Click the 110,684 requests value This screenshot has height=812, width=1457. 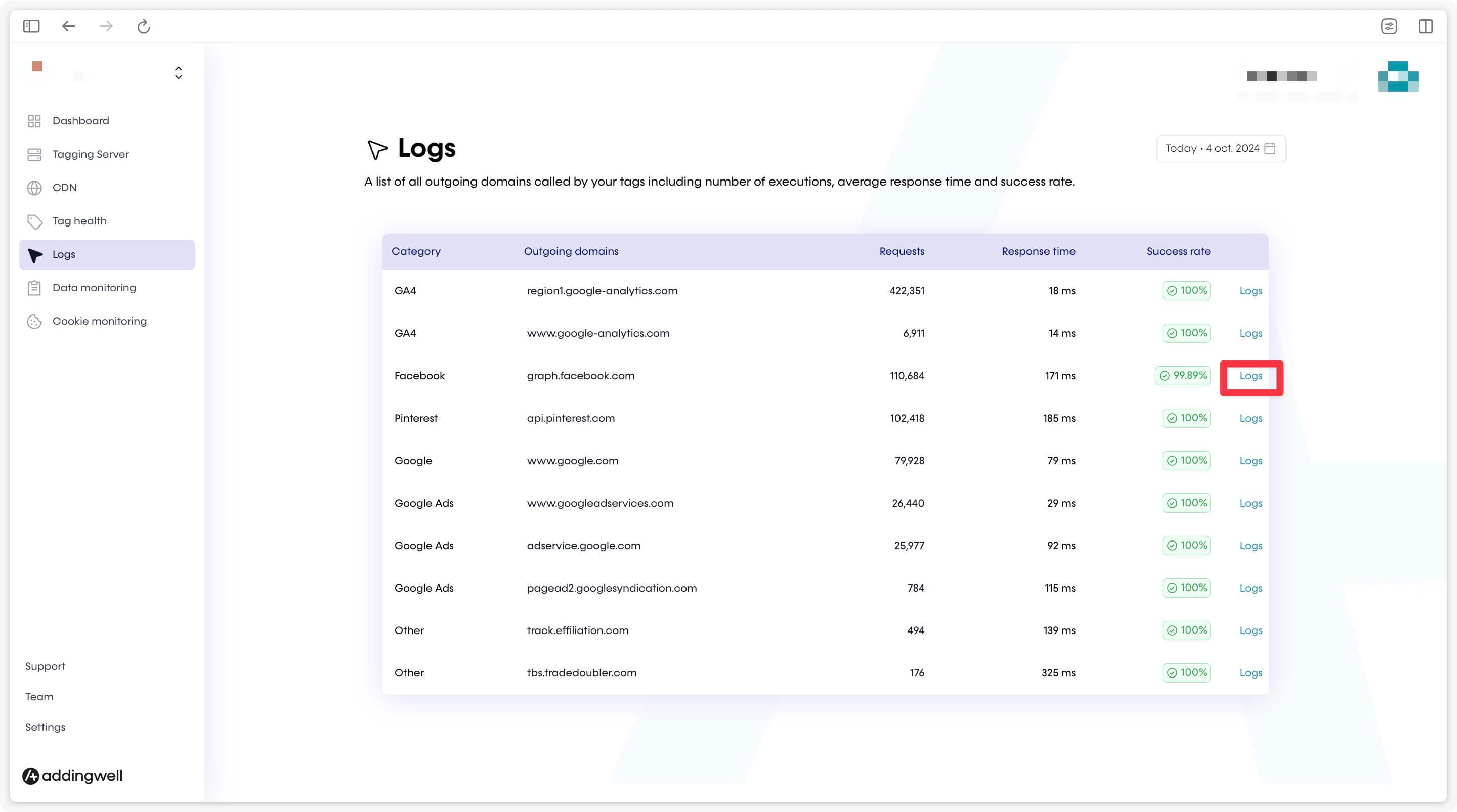click(x=907, y=376)
